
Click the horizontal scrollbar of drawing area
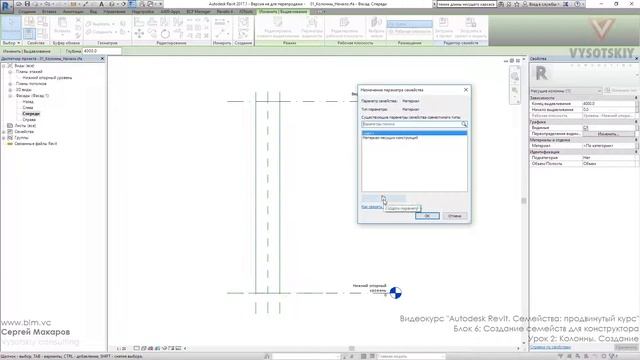coord(351,349)
